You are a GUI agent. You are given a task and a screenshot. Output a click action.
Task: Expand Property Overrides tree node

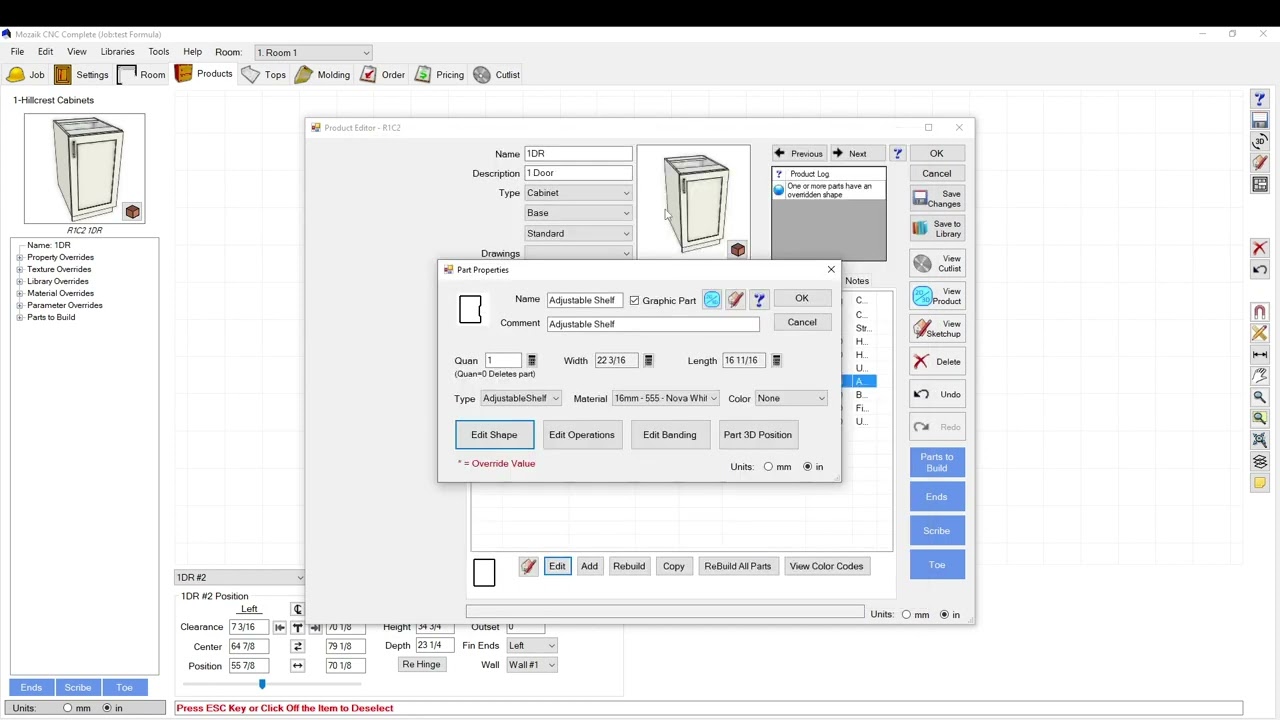(x=19, y=258)
